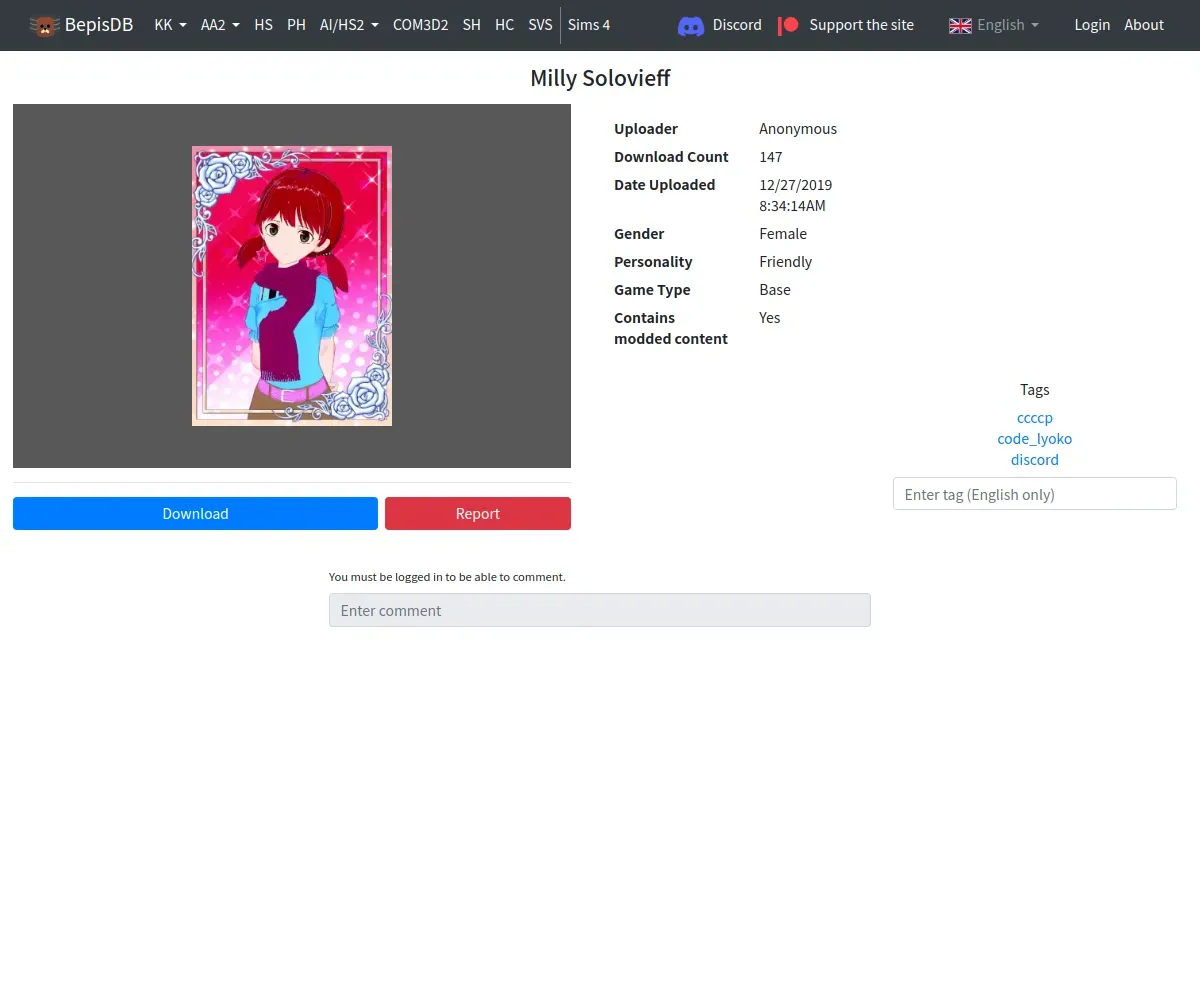Open the COM3D2 section
1200x1000 pixels.
pyautogui.click(x=420, y=25)
